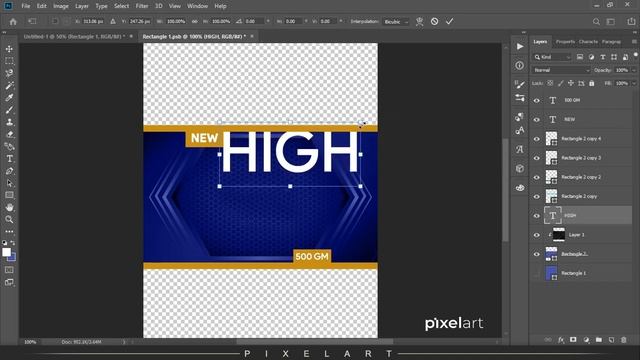
Task: Select the Move tool
Action: coord(9,49)
